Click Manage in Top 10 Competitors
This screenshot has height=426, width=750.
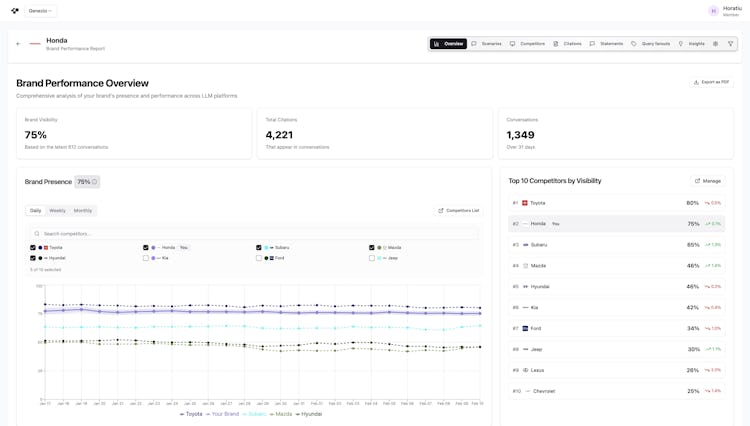[708, 181]
